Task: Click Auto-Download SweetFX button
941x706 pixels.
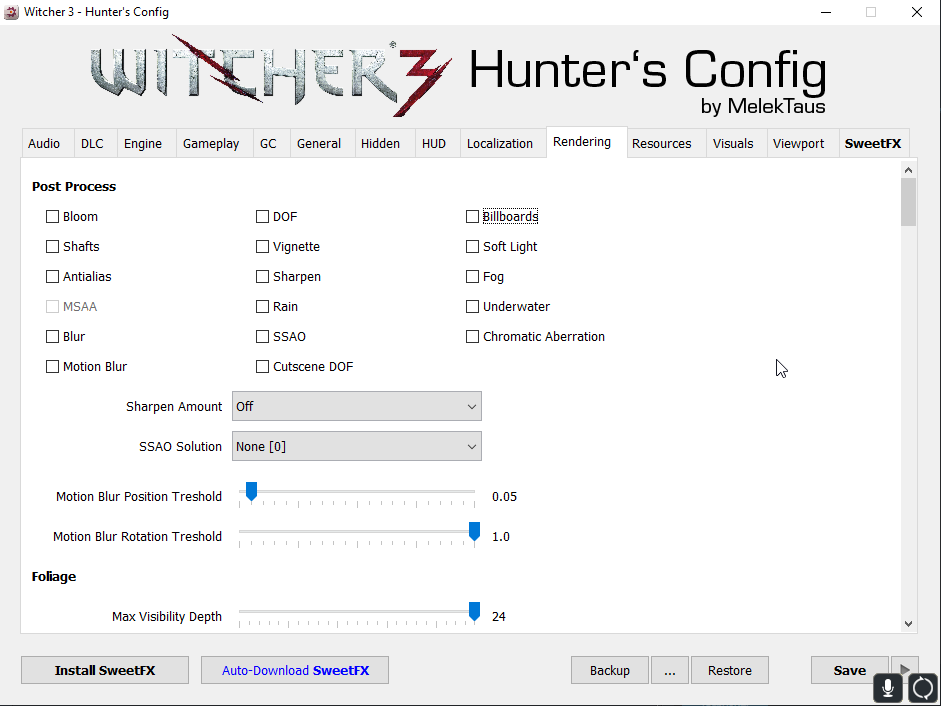Action: 295,670
